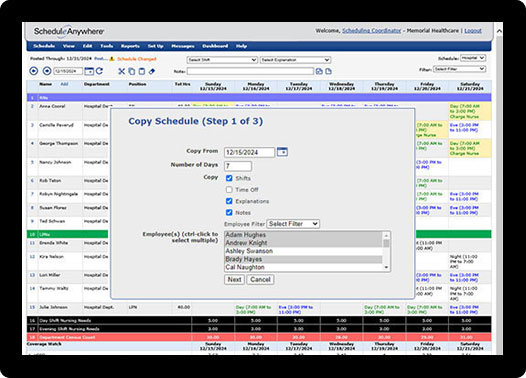Select Cal Naughton in employee list

pos(303,267)
